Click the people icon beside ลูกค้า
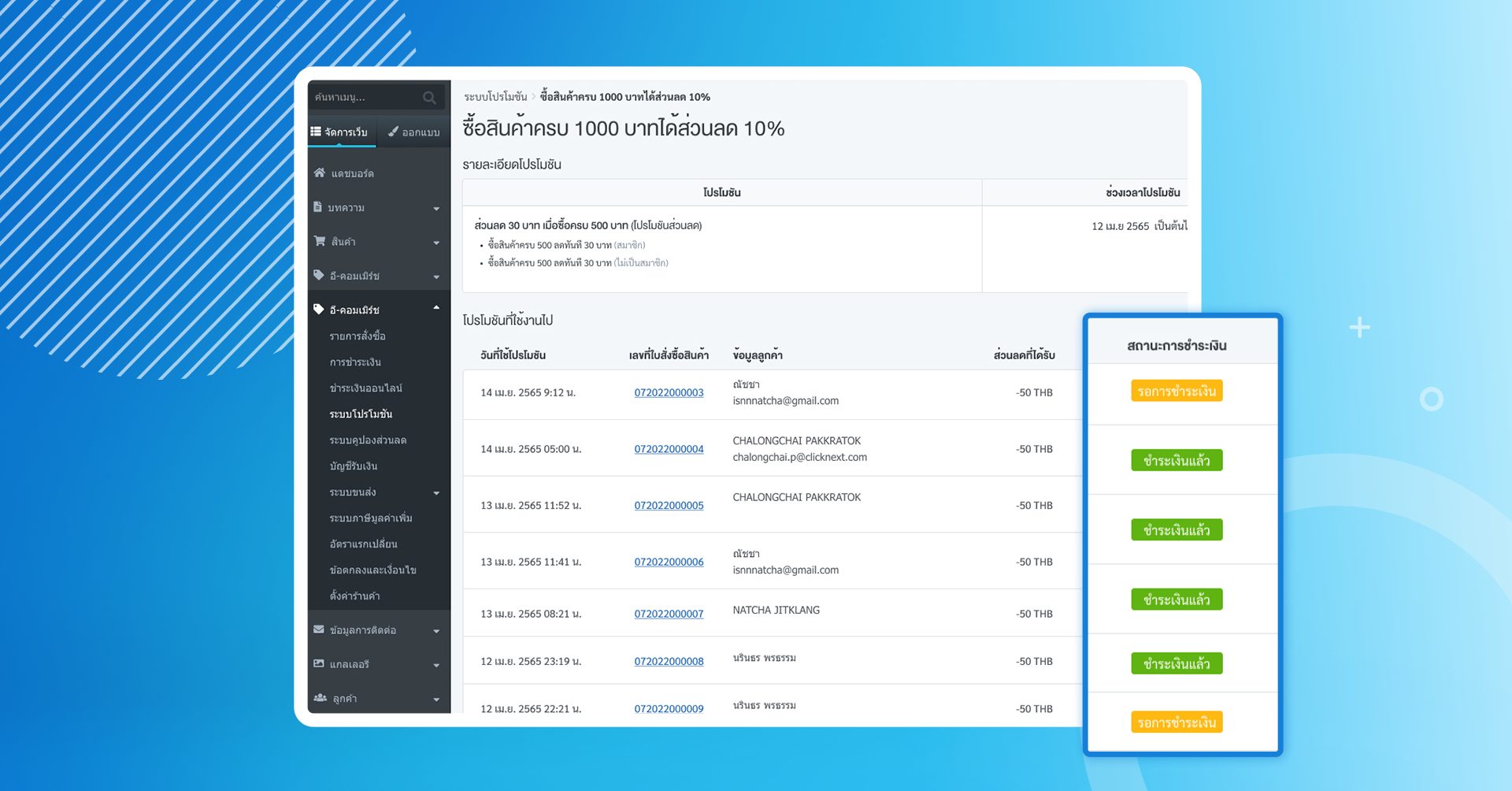Viewport: 1512px width, 791px height. [x=320, y=698]
